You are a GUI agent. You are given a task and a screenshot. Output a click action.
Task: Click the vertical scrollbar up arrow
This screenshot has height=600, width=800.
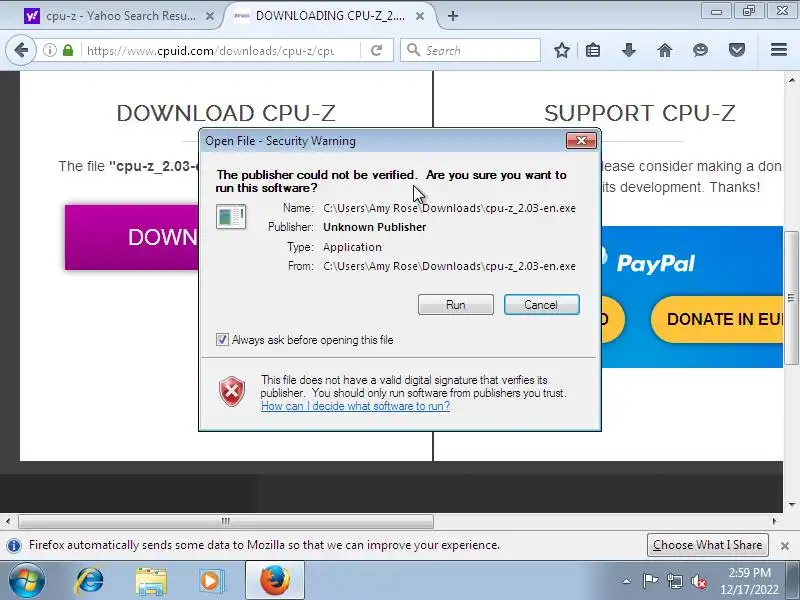(791, 80)
